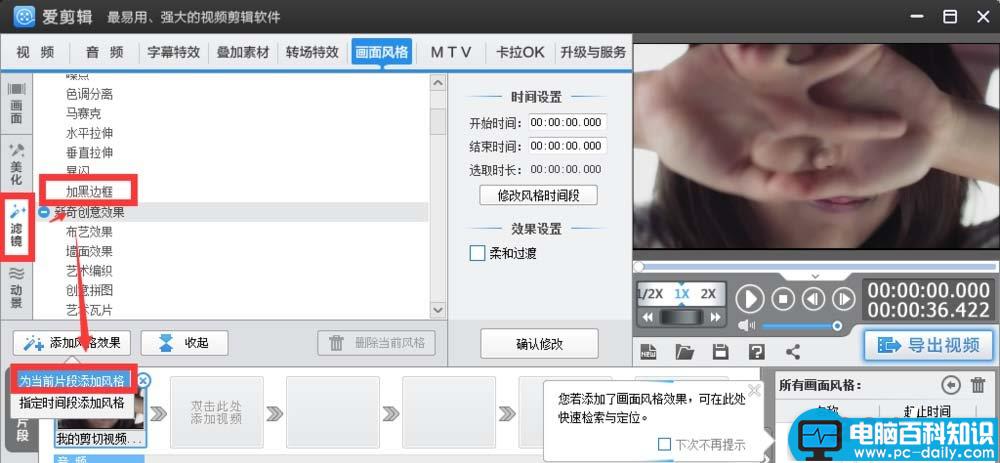The height and width of the screenshot is (463, 1000).
Task: Click the 收起 button
Action: pyautogui.click(x=184, y=343)
